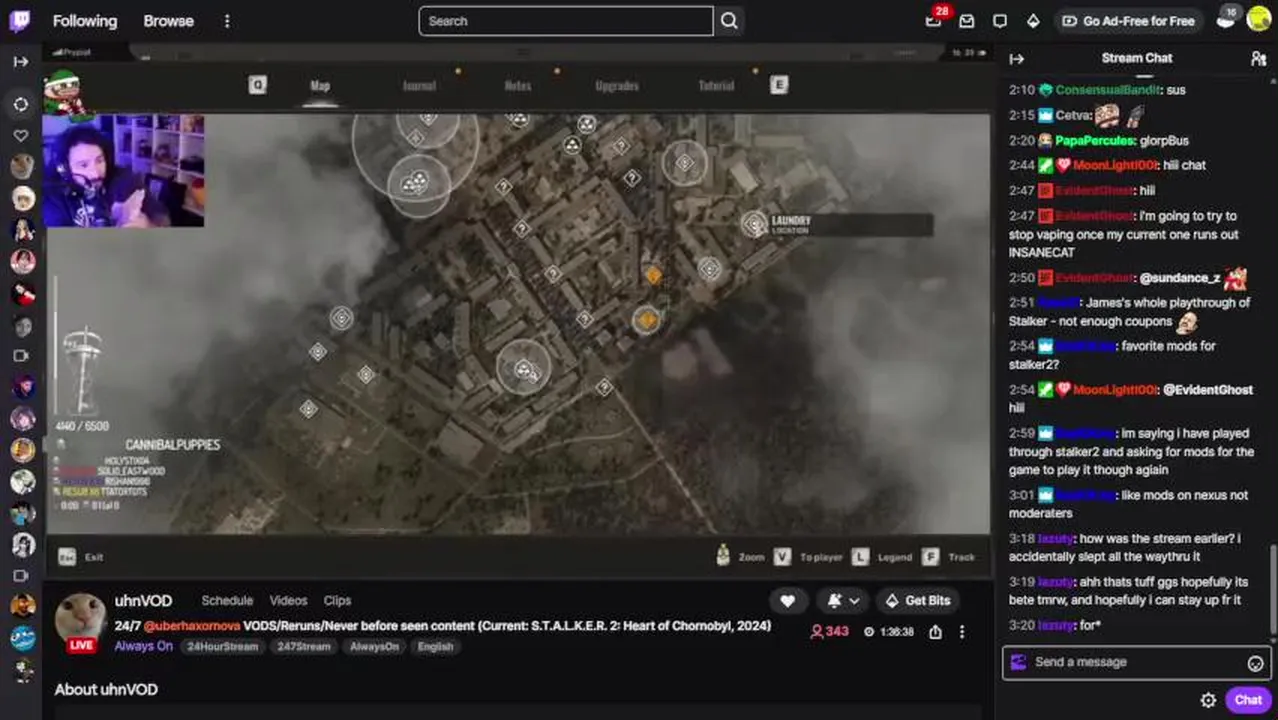The height and width of the screenshot is (720, 1278).
Task: Click the Chat send button
Action: [x=1247, y=700]
